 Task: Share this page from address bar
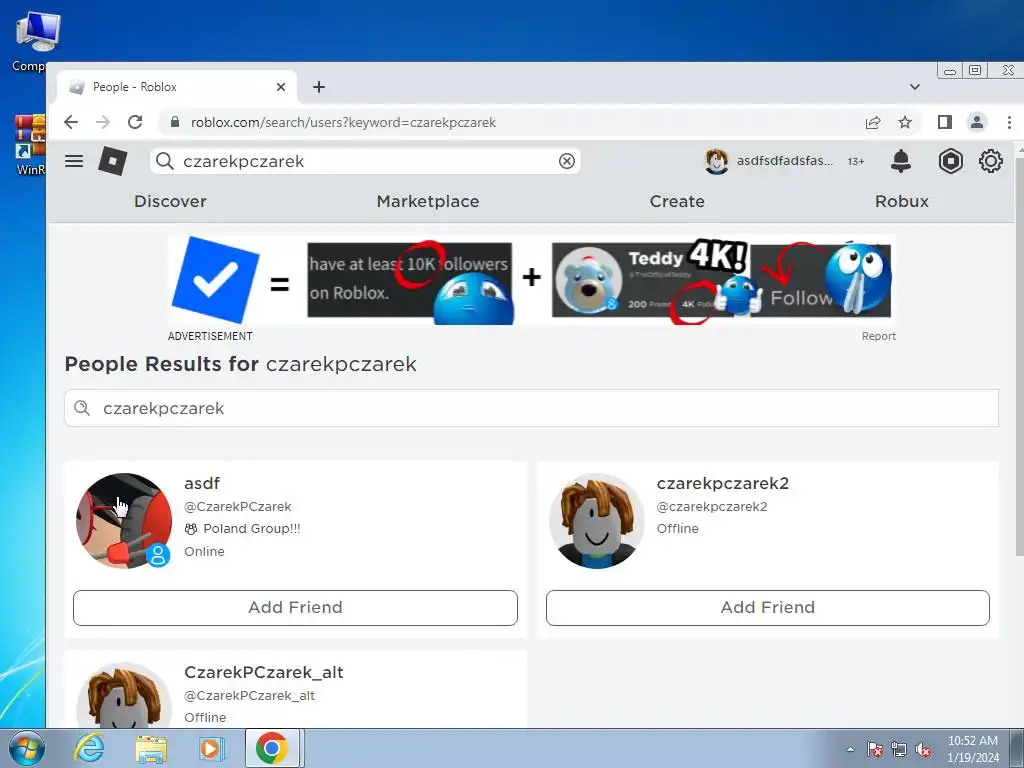[872, 122]
